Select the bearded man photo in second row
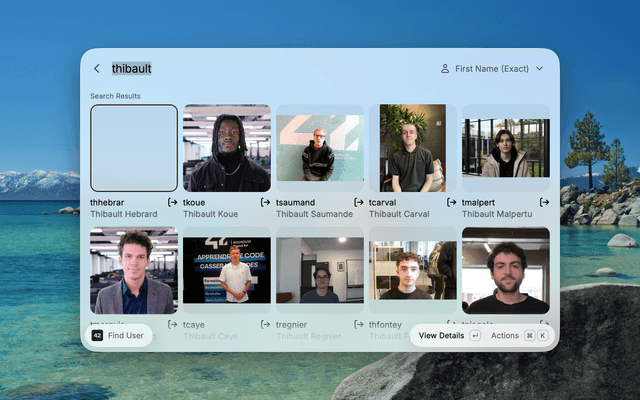Screen dimensions: 640x400 [506, 270]
